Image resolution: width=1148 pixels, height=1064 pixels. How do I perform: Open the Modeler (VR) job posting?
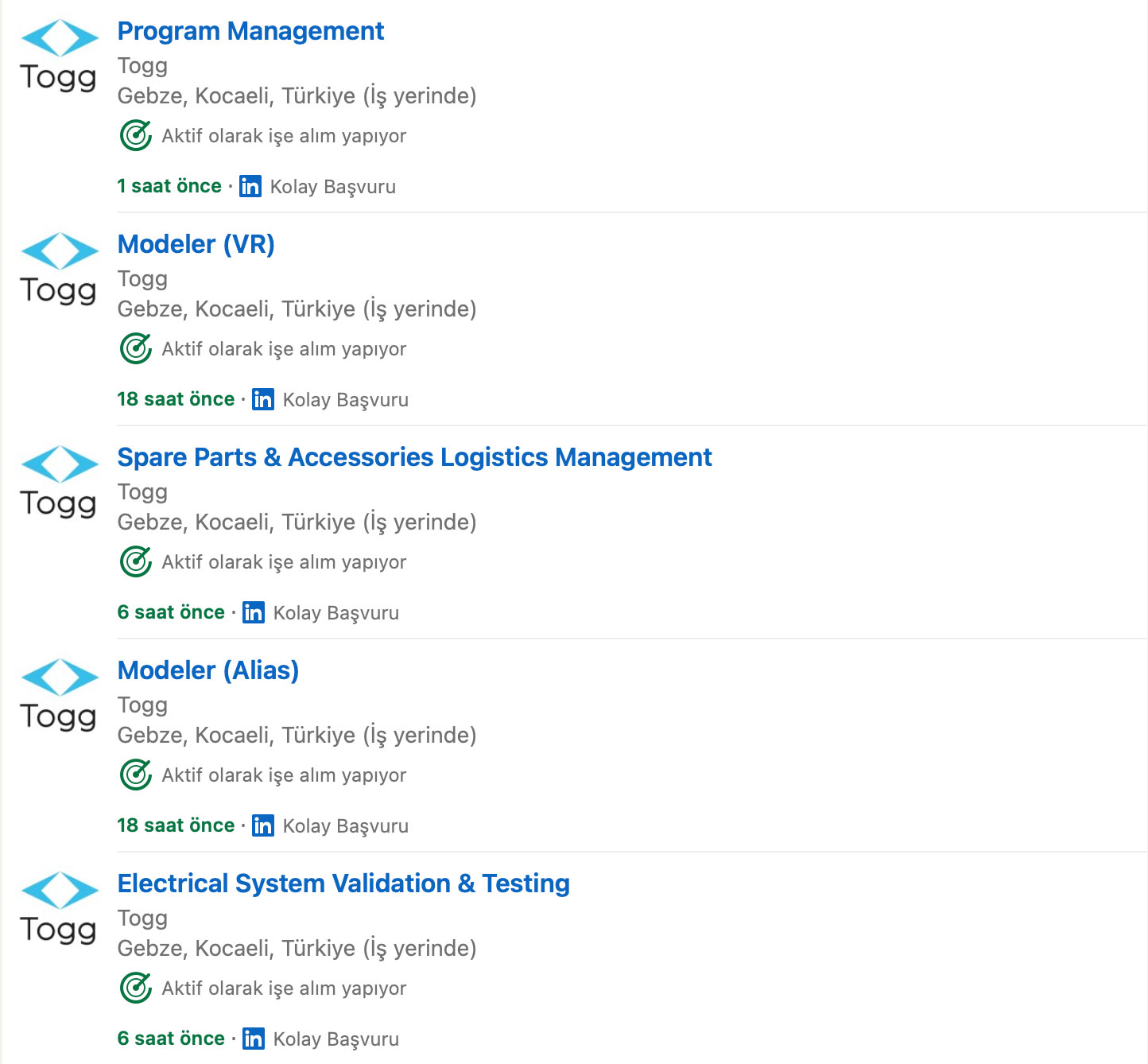[196, 244]
